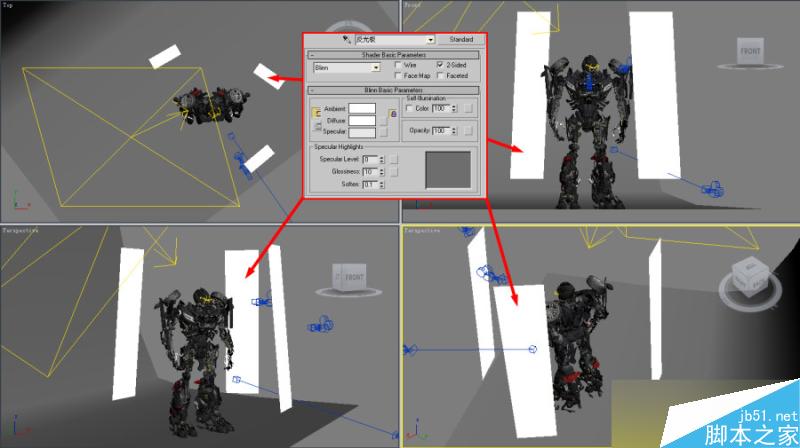Click the Standard material type button
This screenshot has width=800, height=448.
(x=461, y=39)
